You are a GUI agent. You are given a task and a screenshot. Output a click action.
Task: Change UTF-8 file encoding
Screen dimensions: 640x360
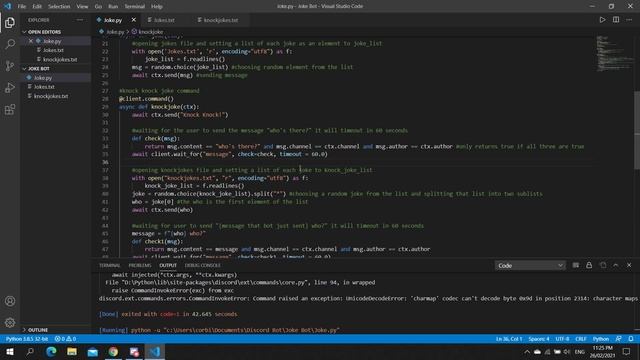[x=562, y=339]
